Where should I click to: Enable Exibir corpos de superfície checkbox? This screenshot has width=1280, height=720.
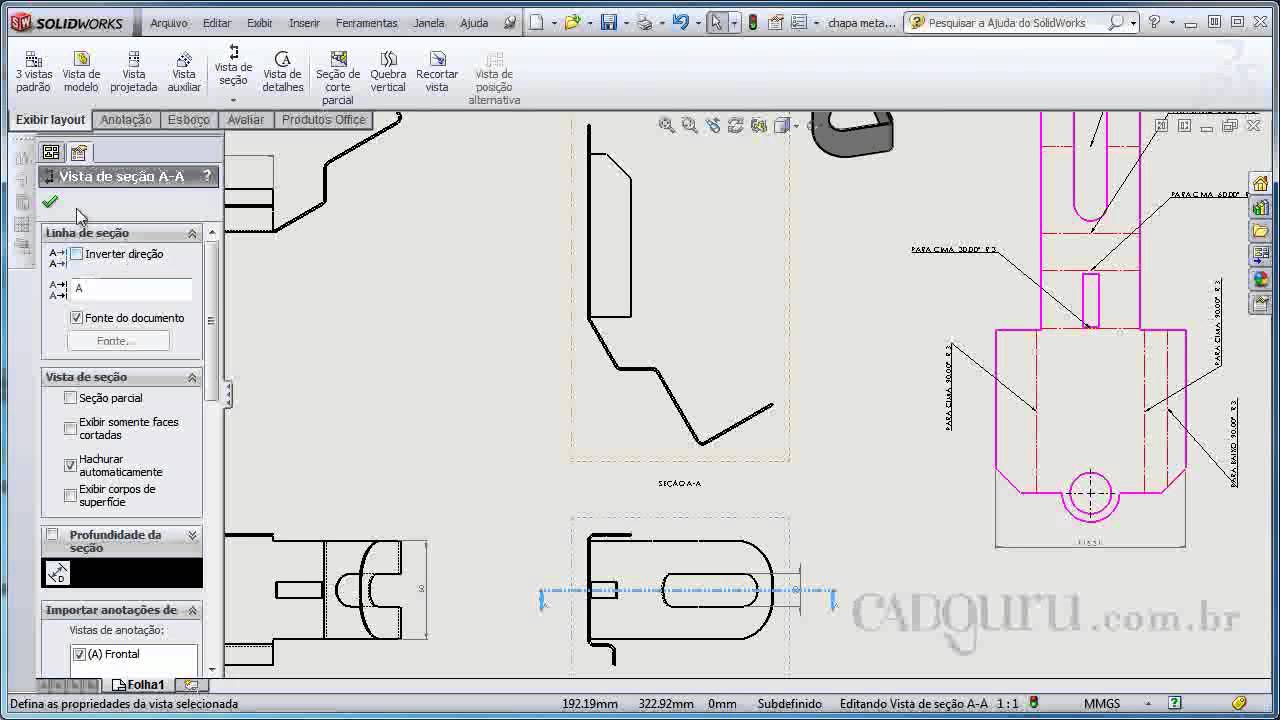[x=70, y=495]
